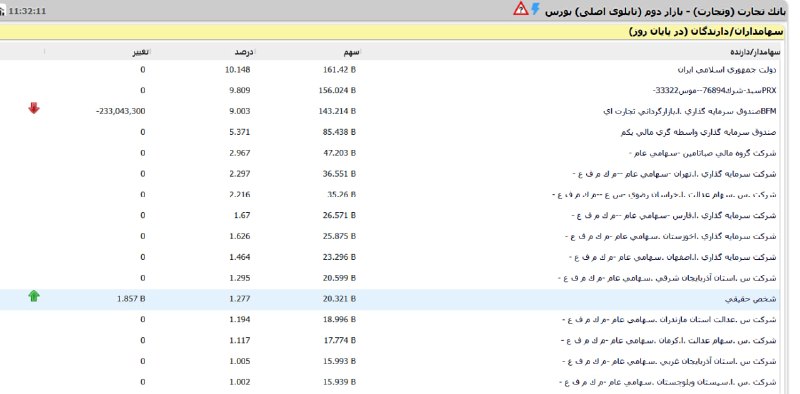
Task: Select the PRX سبد shareholder row name
Action: coord(715,91)
